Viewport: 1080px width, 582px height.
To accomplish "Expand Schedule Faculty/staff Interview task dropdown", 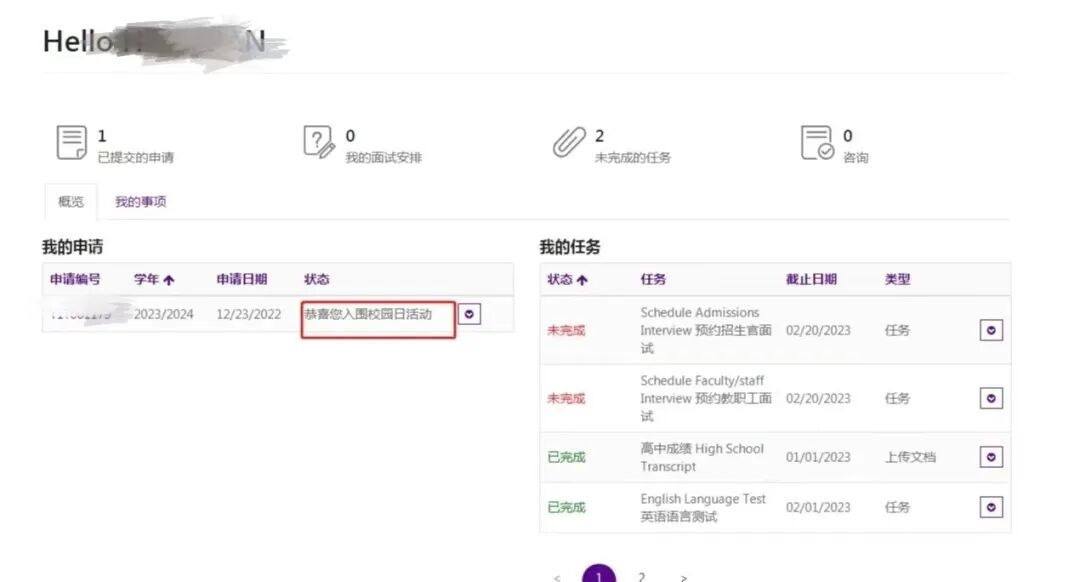I will click(x=991, y=398).
